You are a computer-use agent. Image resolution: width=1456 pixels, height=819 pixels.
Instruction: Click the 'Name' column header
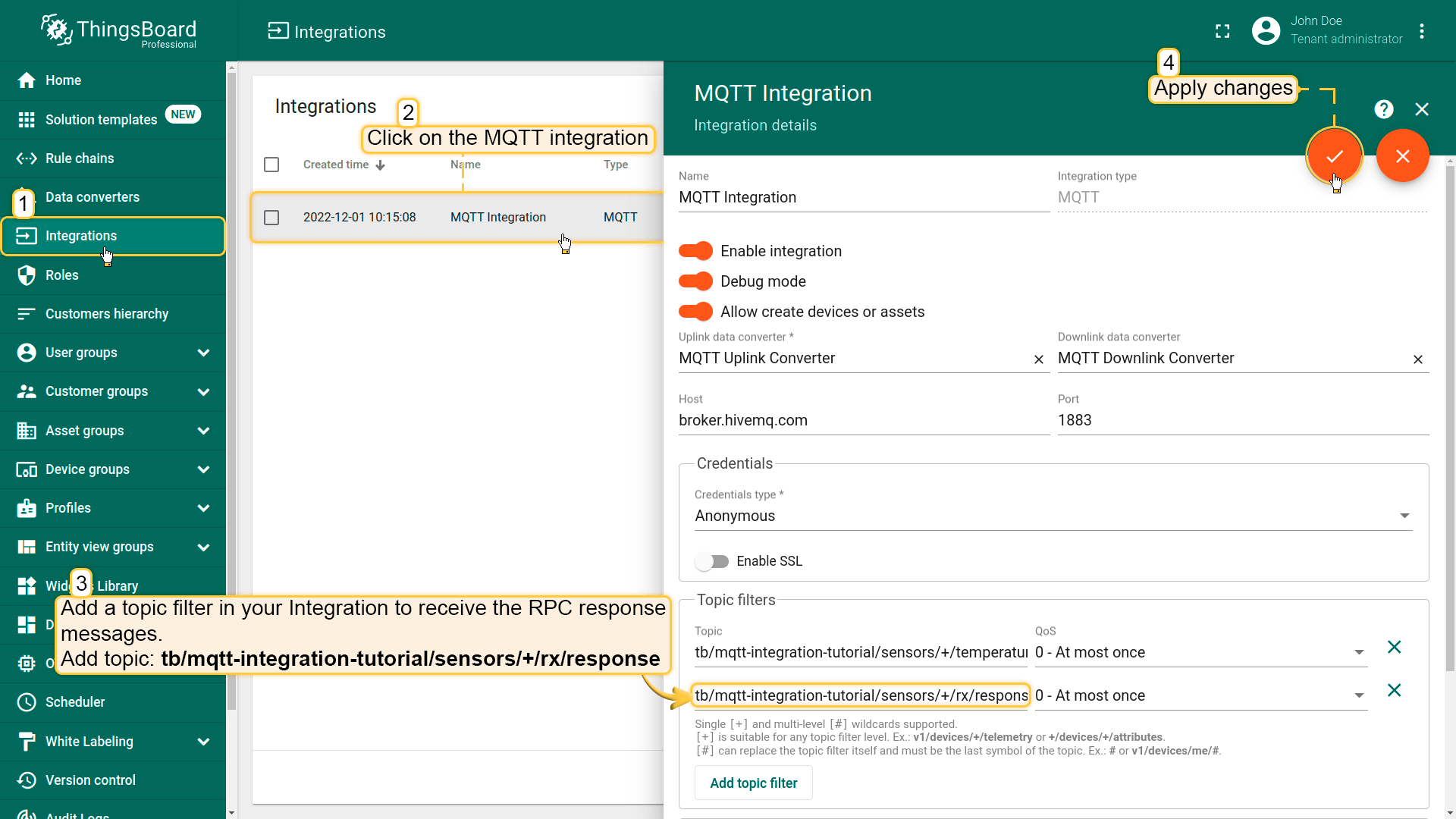[466, 165]
